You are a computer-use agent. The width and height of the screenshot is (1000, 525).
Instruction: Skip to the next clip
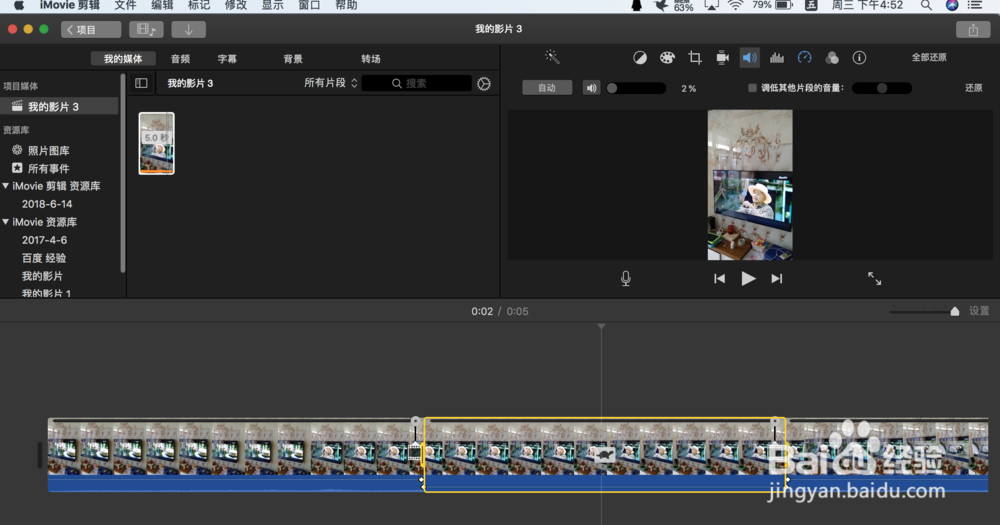[x=776, y=278]
